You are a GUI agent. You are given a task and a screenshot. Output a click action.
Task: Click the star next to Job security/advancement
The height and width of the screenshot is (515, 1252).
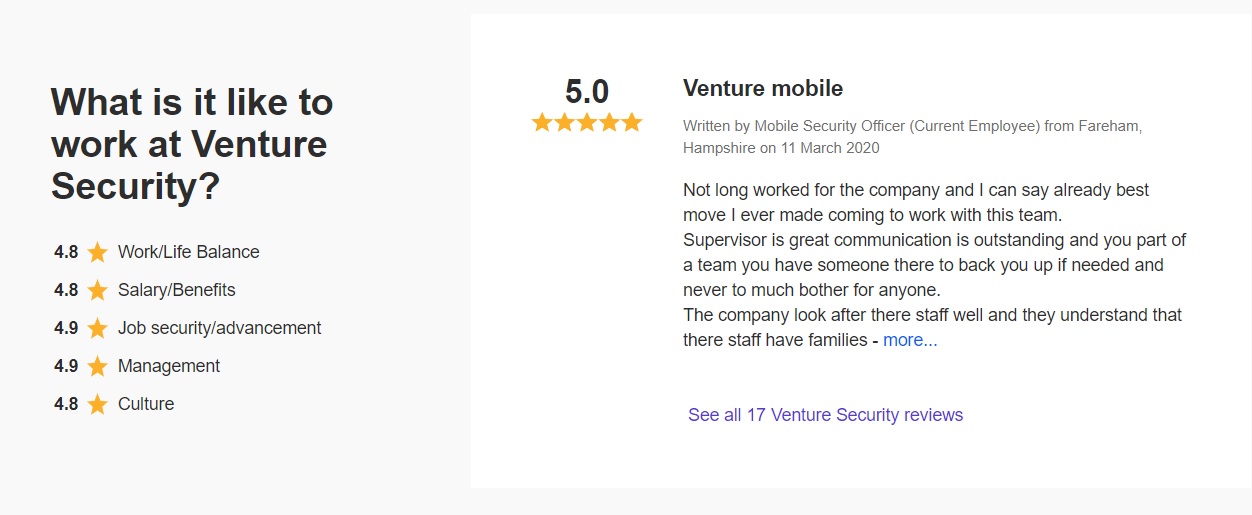coord(97,328)
